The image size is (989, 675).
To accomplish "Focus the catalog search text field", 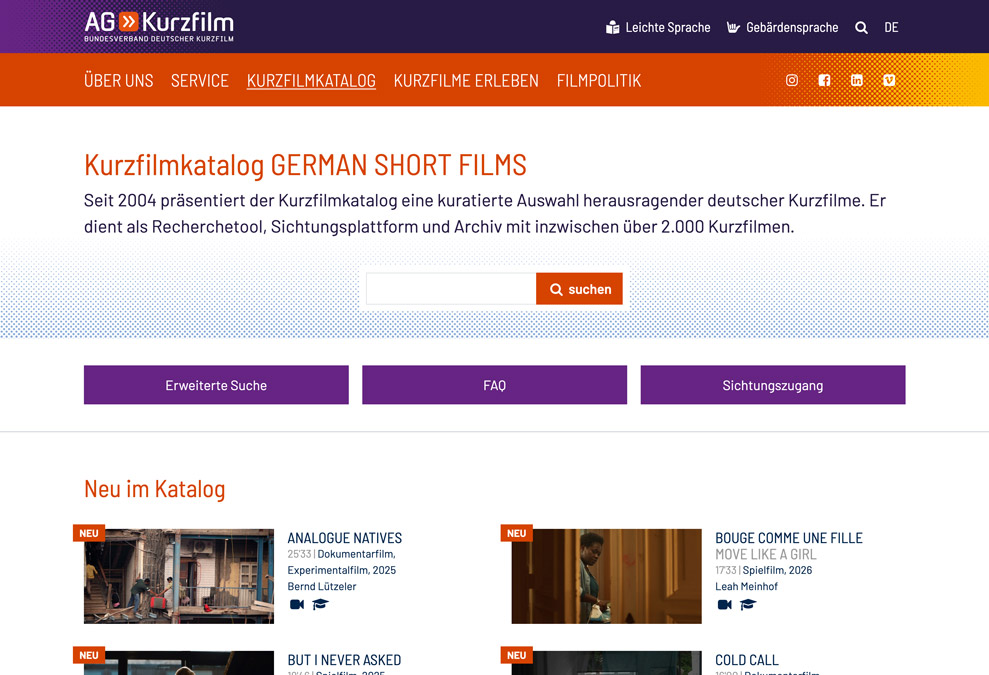I will [451, 289].
